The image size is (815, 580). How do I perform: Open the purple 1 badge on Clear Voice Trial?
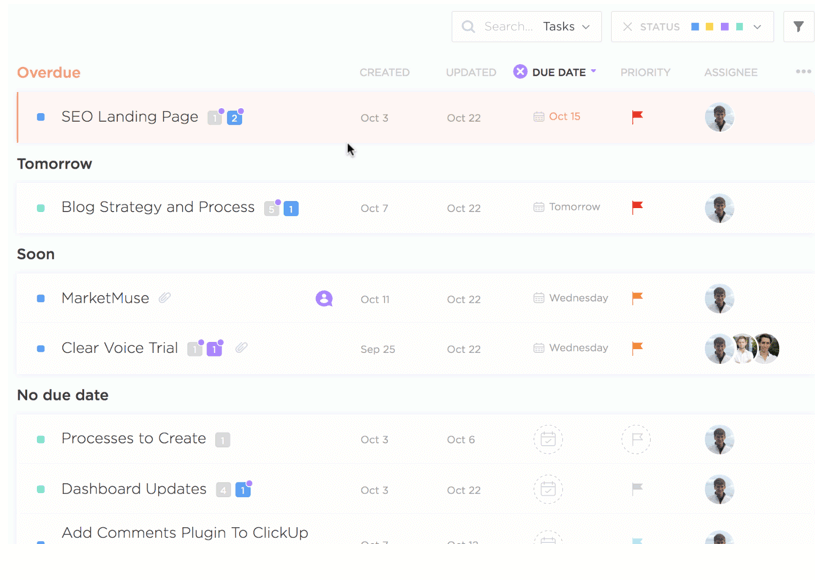[214, 349]
